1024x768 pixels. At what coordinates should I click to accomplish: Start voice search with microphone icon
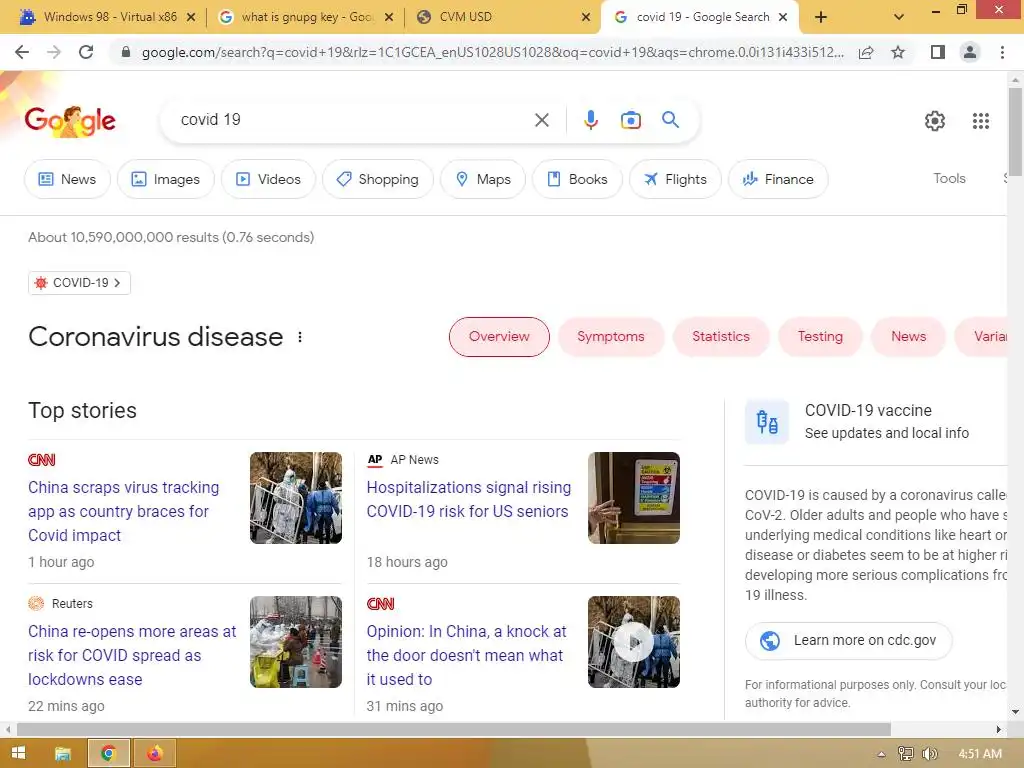tap(590, 120)
